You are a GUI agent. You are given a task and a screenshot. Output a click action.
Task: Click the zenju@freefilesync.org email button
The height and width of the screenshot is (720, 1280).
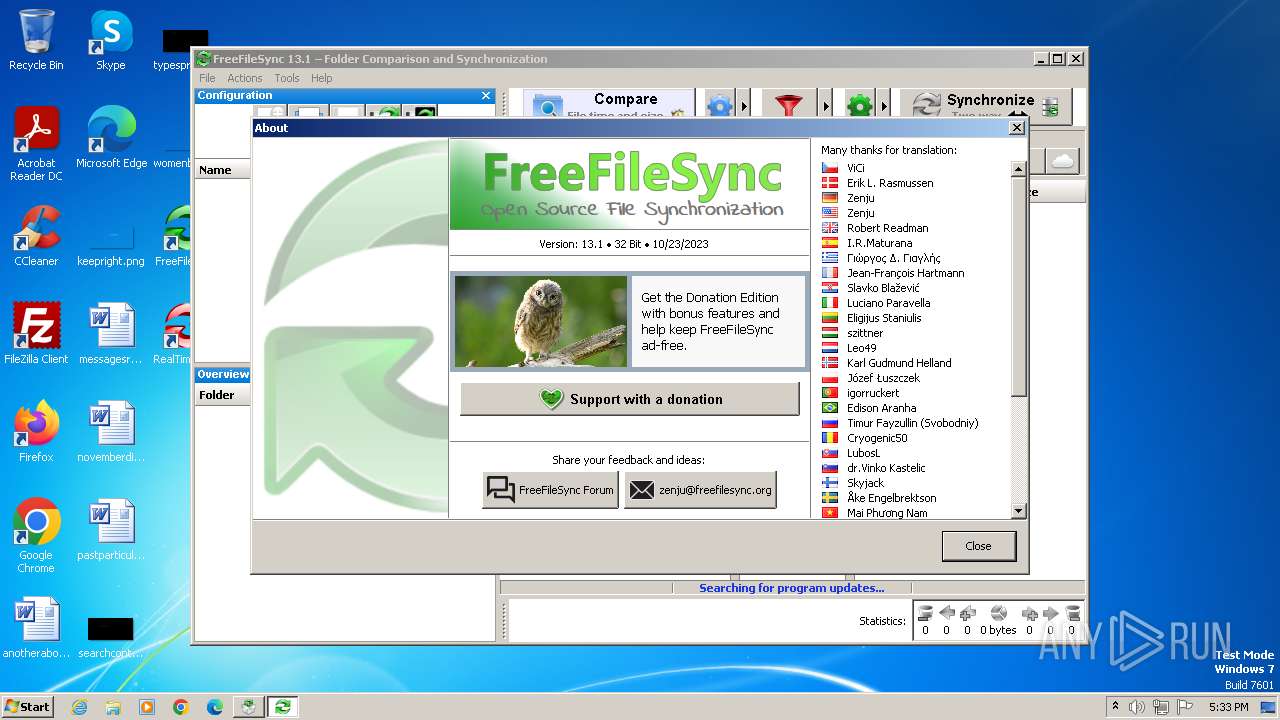pos(700,490)
